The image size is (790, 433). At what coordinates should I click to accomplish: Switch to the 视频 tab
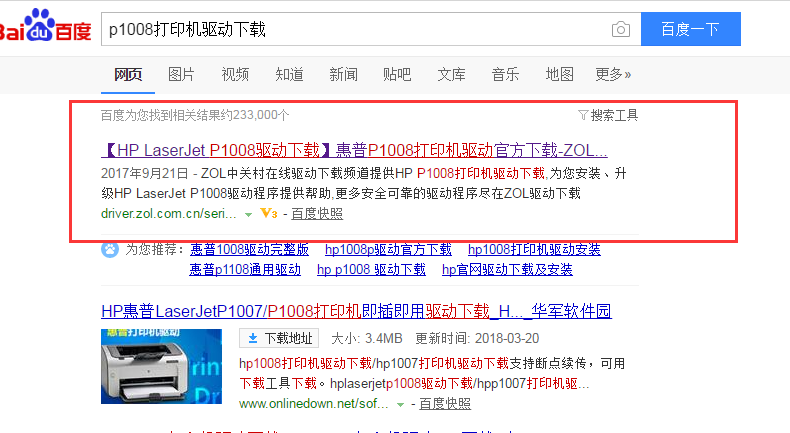[235, 74]
